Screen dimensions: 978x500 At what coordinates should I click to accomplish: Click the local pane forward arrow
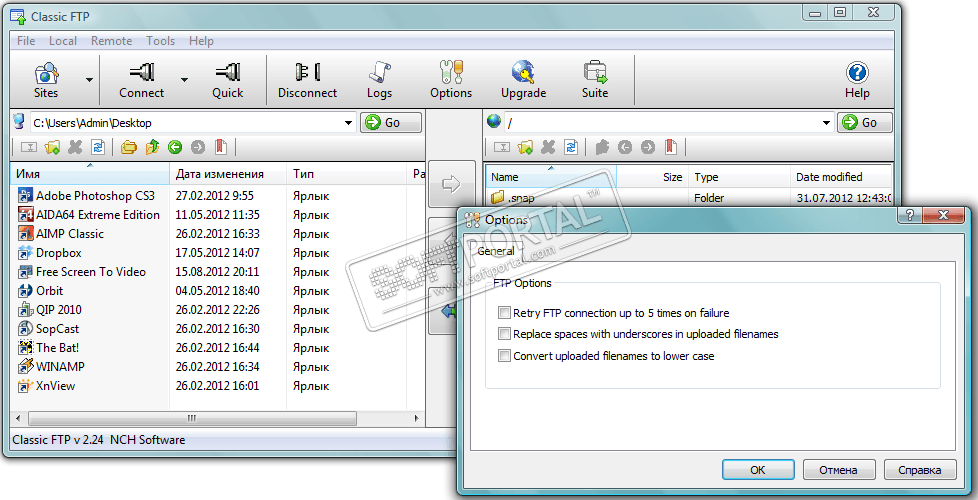198,147
